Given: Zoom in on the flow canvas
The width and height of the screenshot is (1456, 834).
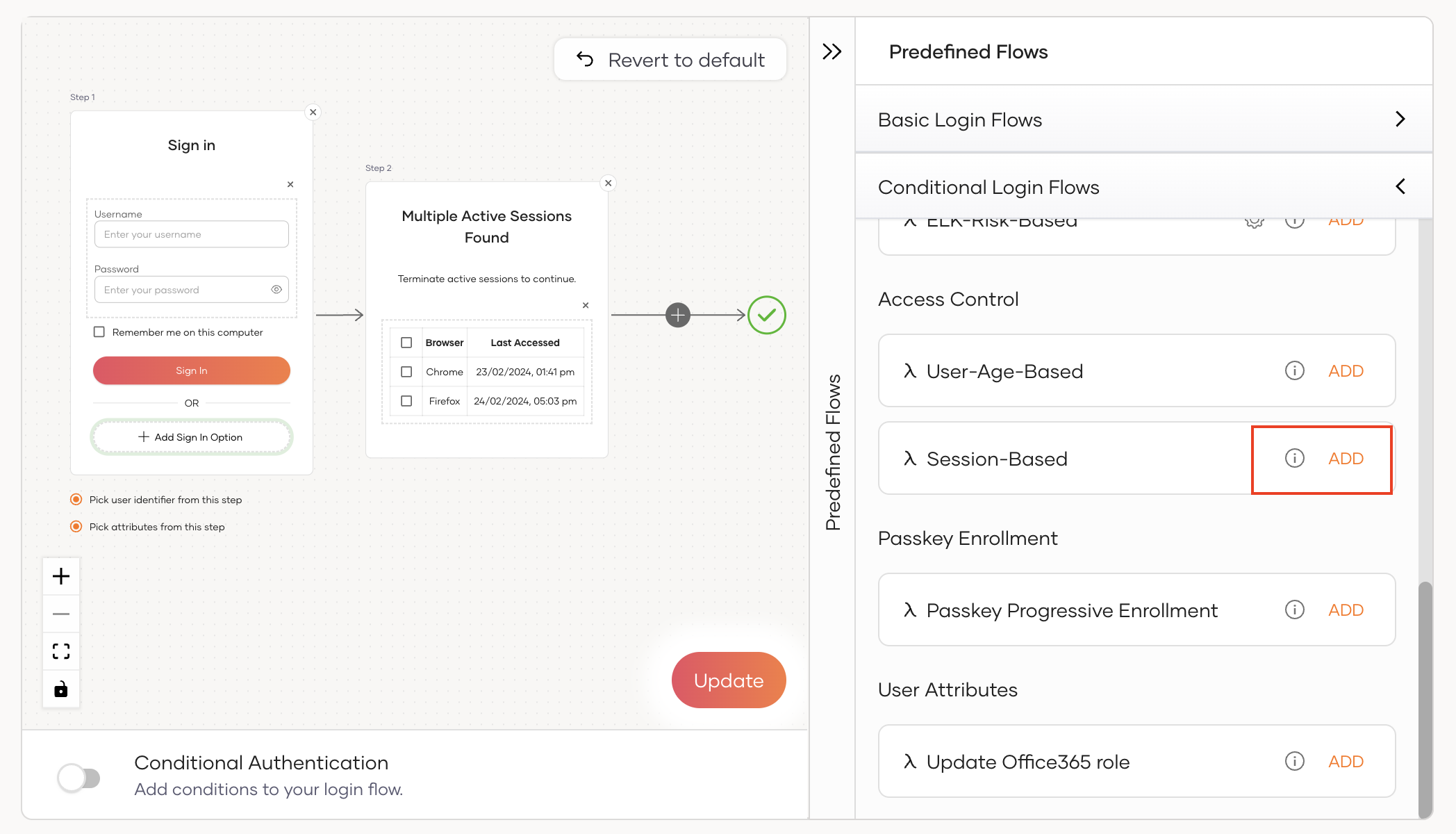Looking at the screenshot, I should 61,575.
